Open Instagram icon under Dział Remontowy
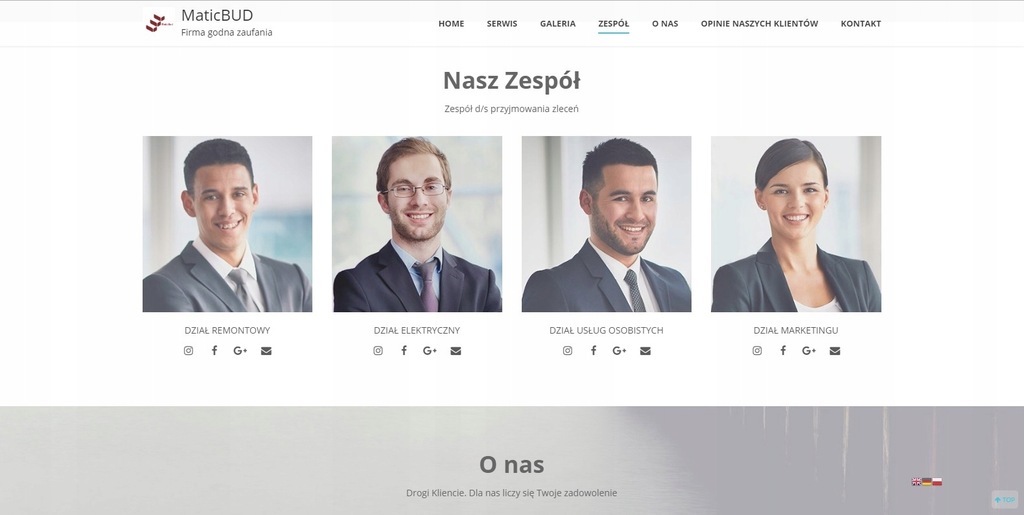The width and height of the screenshot is (1024, 515). [188, 351]
